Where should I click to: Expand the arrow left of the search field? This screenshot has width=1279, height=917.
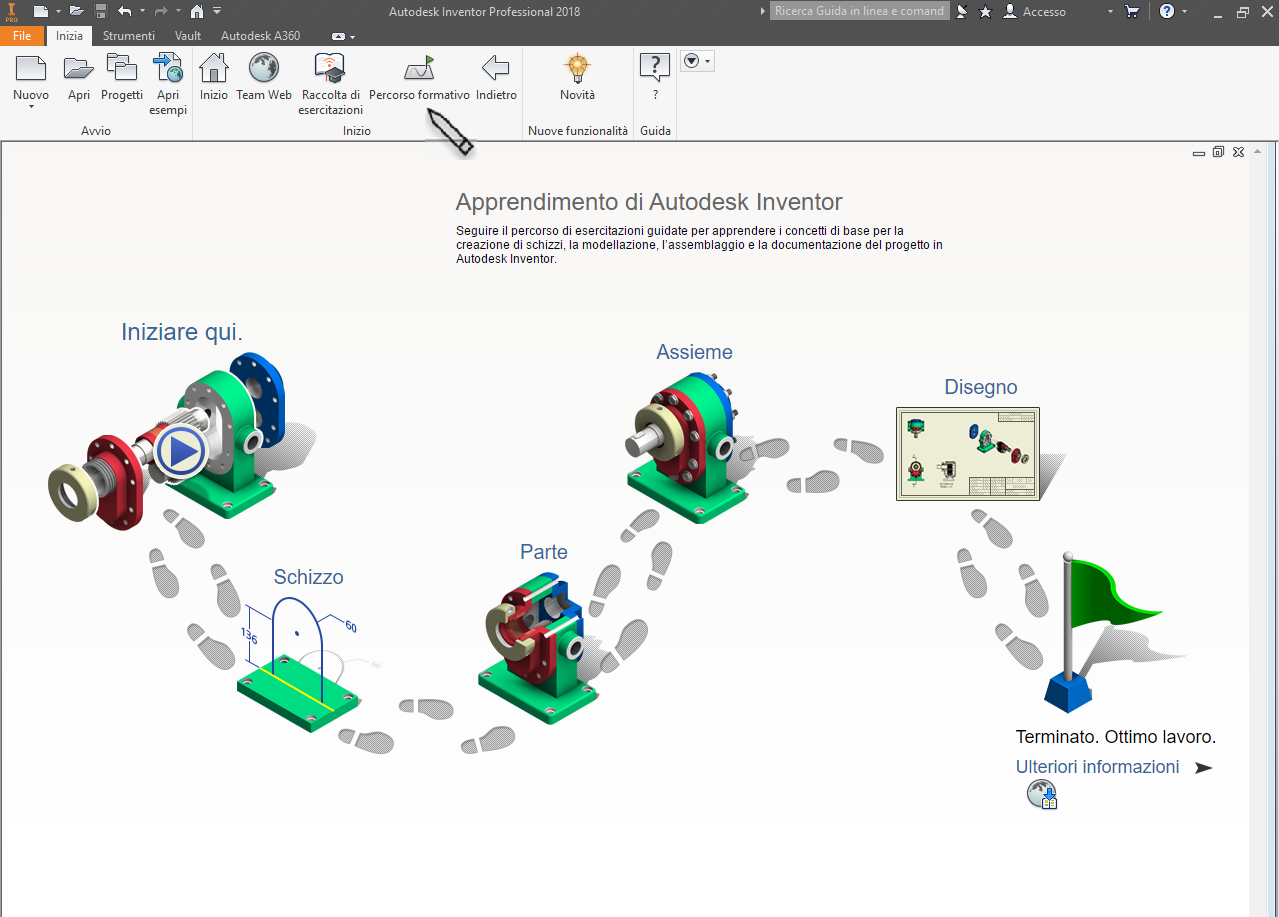pyautogui.click(x=761, y=11)
